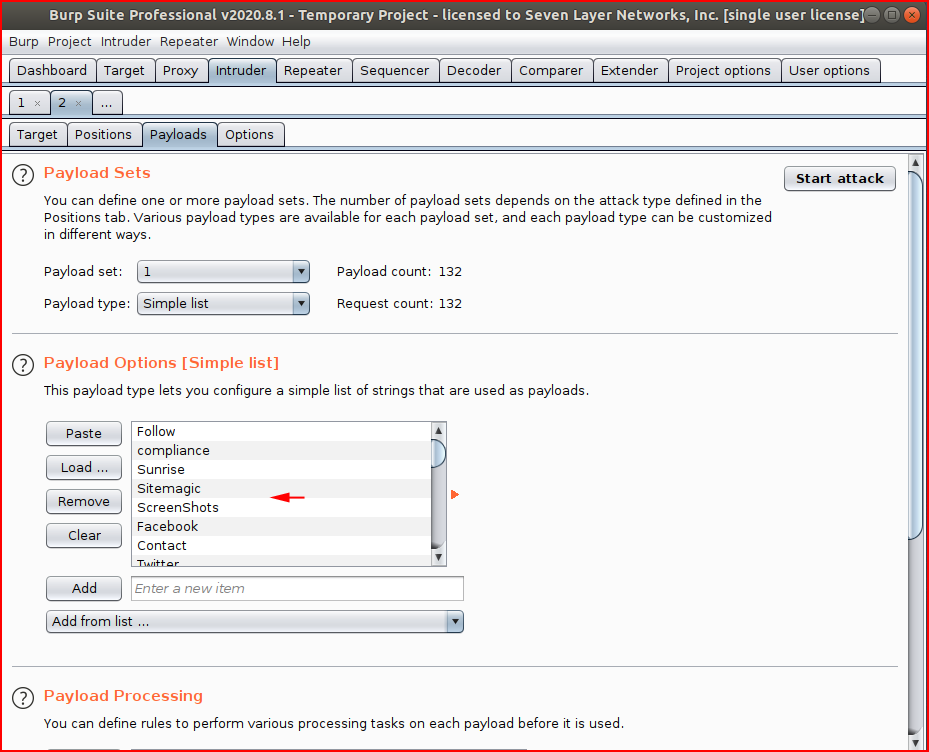Switch to the Extender tab
This screenshot has width=929, height=752.
629,71
